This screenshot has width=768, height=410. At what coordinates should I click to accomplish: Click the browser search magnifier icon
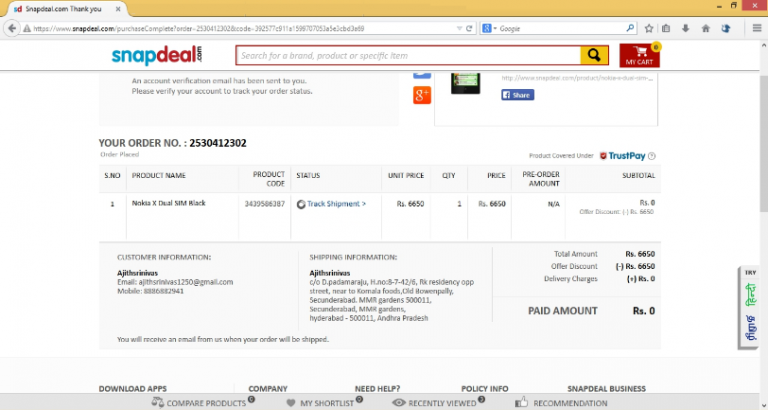[x=630, y=28]
